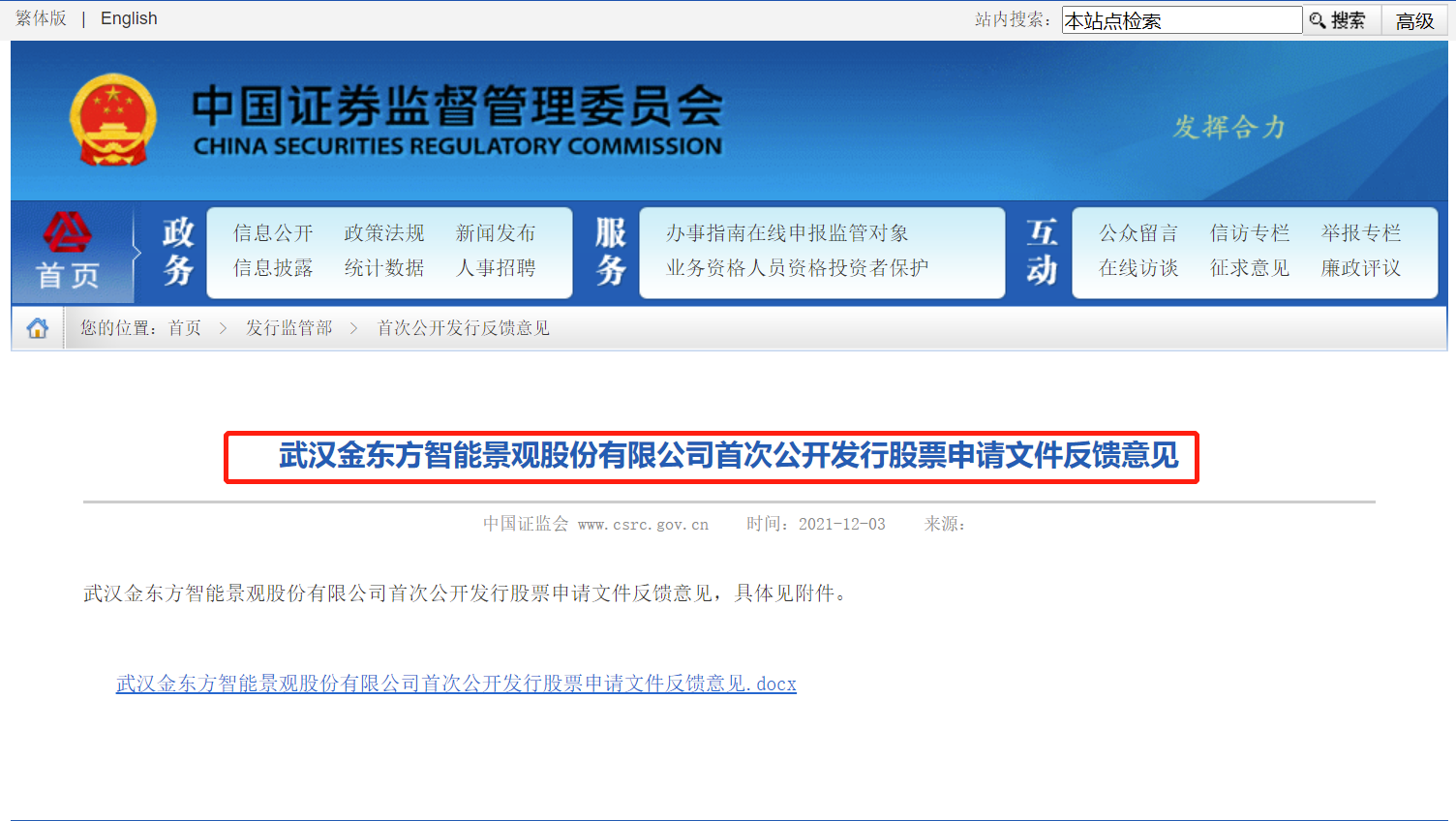1456x821 pixels.
Task: Open the 首页 red logo tab
Action: tap(68, 251)
